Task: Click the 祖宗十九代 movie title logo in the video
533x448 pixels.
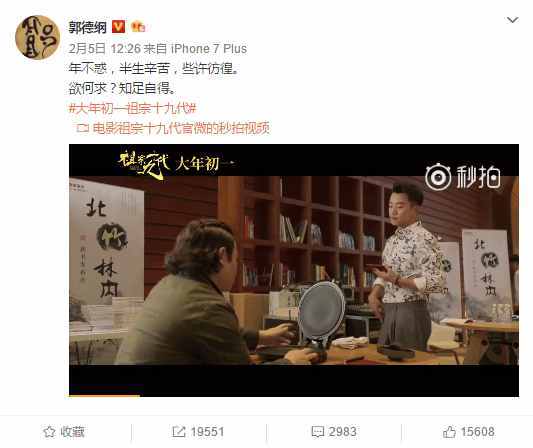Action: (143, 163)
